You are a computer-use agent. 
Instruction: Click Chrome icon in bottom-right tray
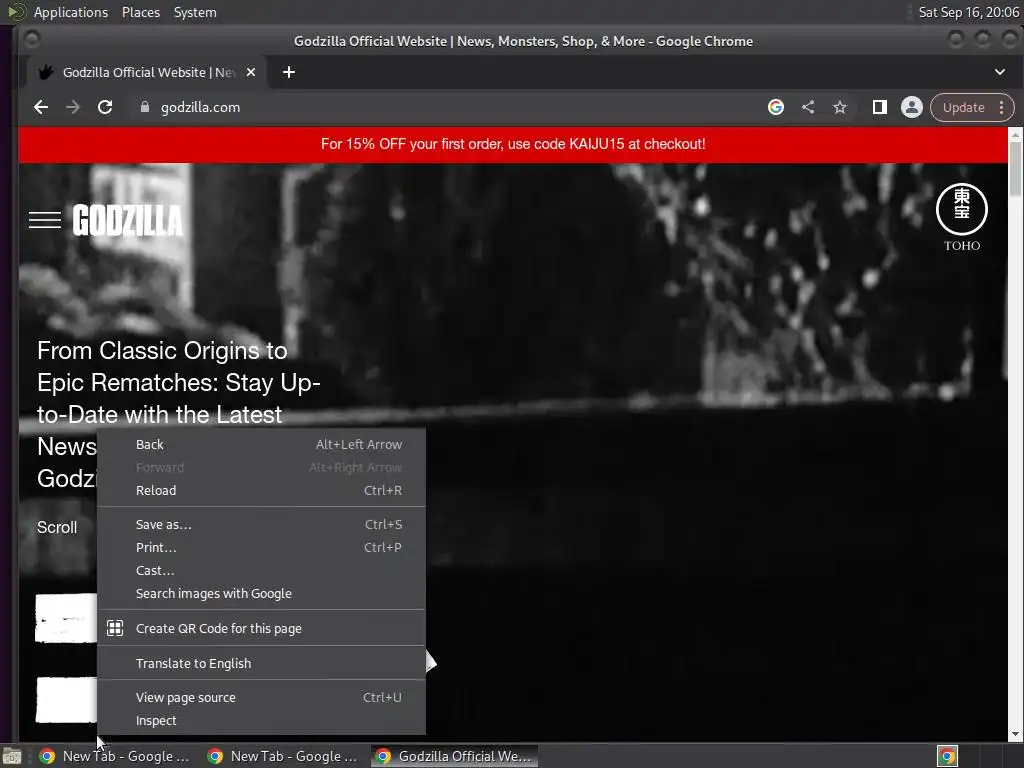click(x=947, y=756)
